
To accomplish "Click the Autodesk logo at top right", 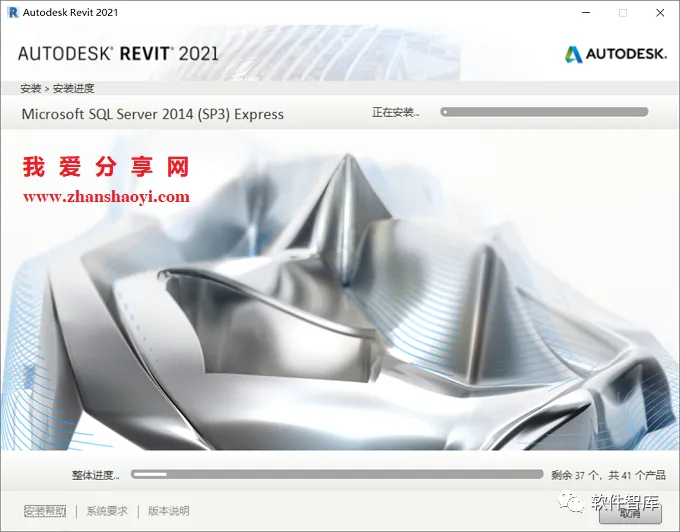I will pyautogui.click(x=615, y=54).
